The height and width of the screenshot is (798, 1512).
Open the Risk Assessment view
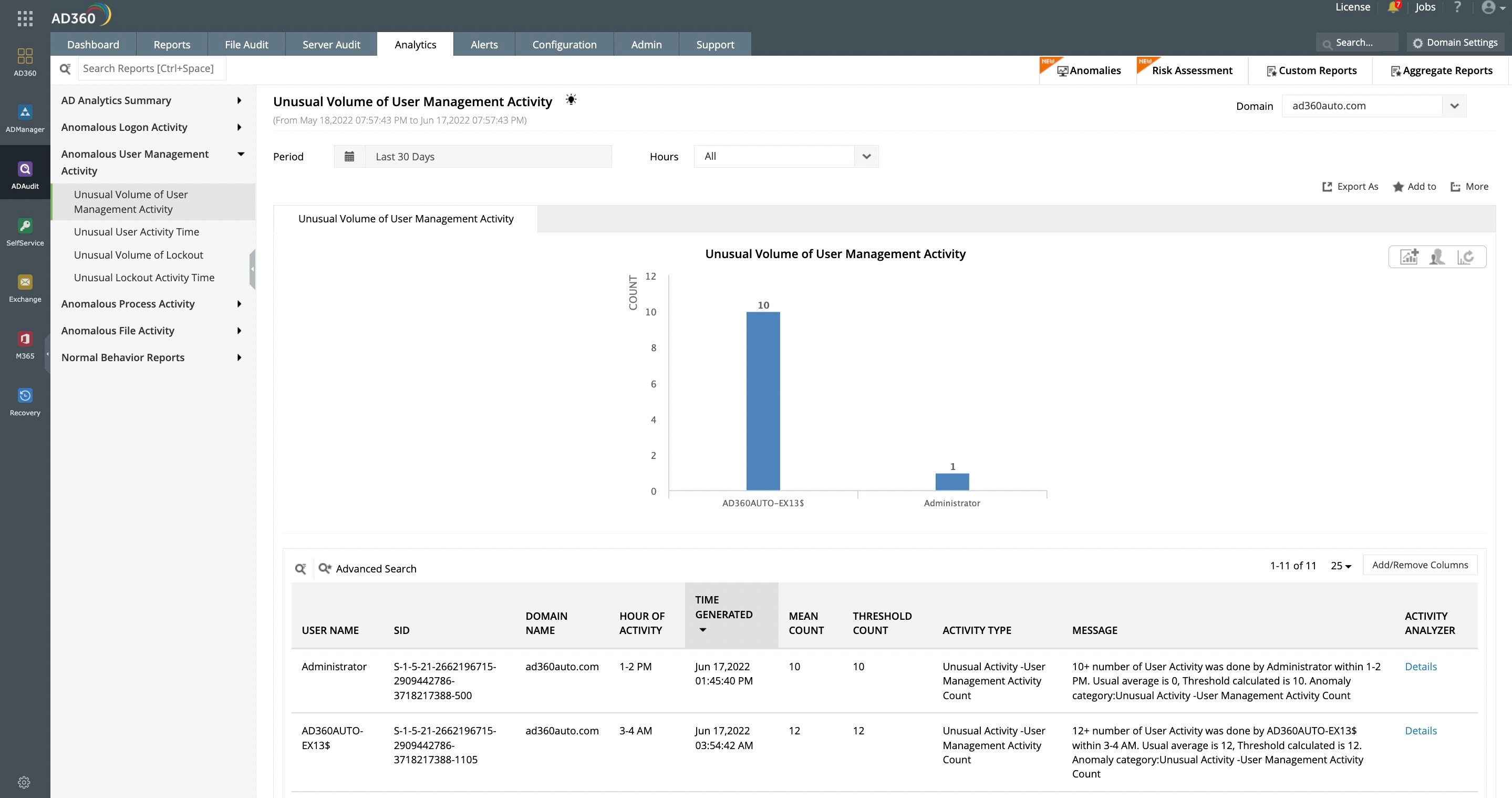1192,70
